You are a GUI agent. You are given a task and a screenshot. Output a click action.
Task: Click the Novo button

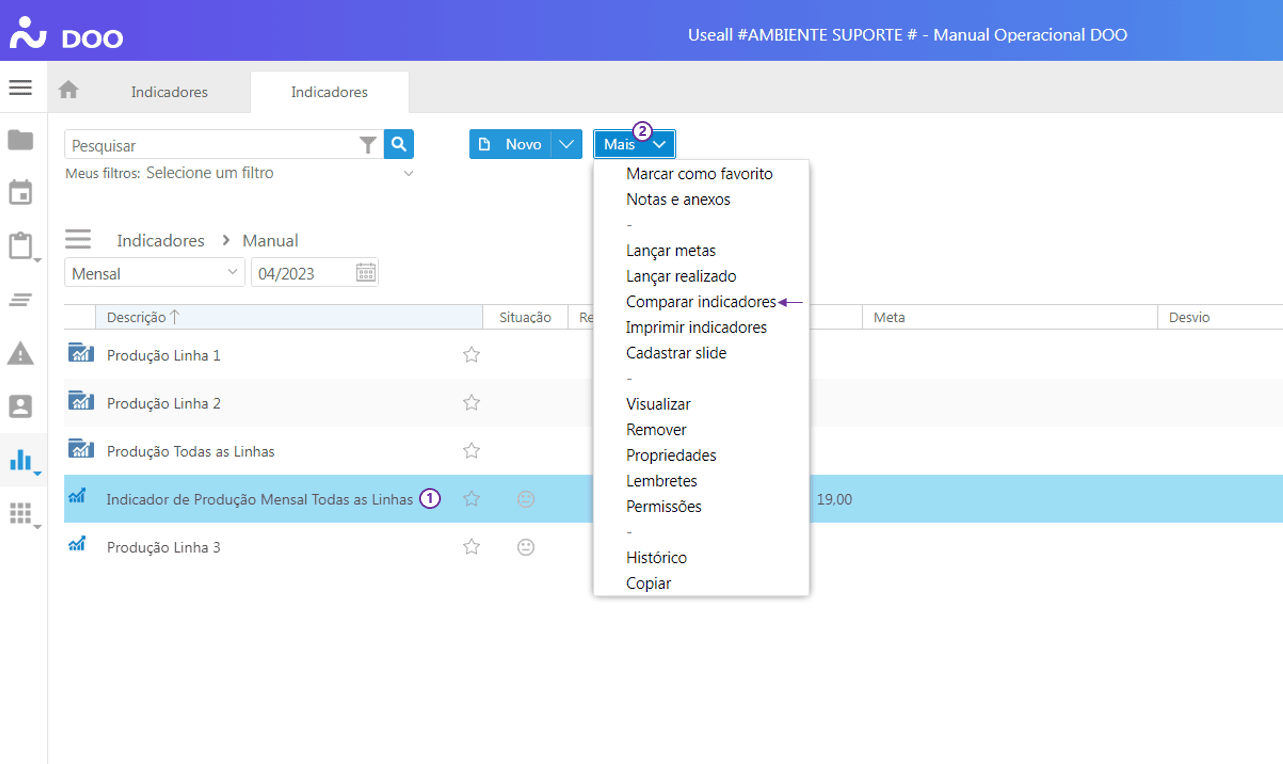click(511, 145)
